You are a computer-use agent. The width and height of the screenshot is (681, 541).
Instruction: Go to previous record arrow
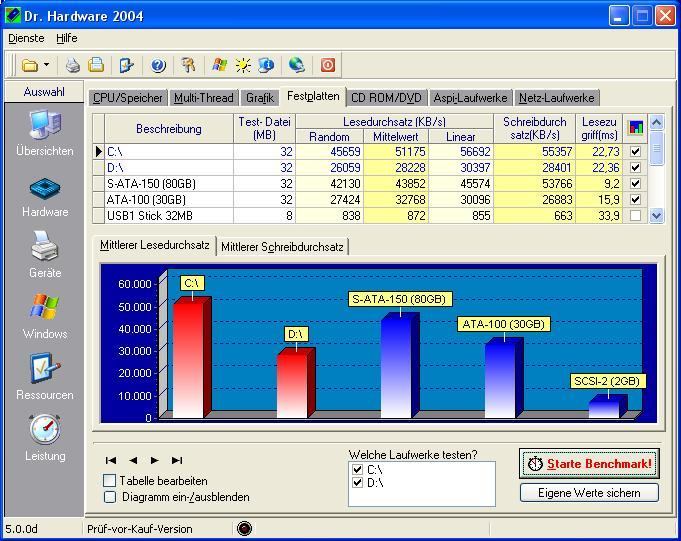click(x=133, y=460)
